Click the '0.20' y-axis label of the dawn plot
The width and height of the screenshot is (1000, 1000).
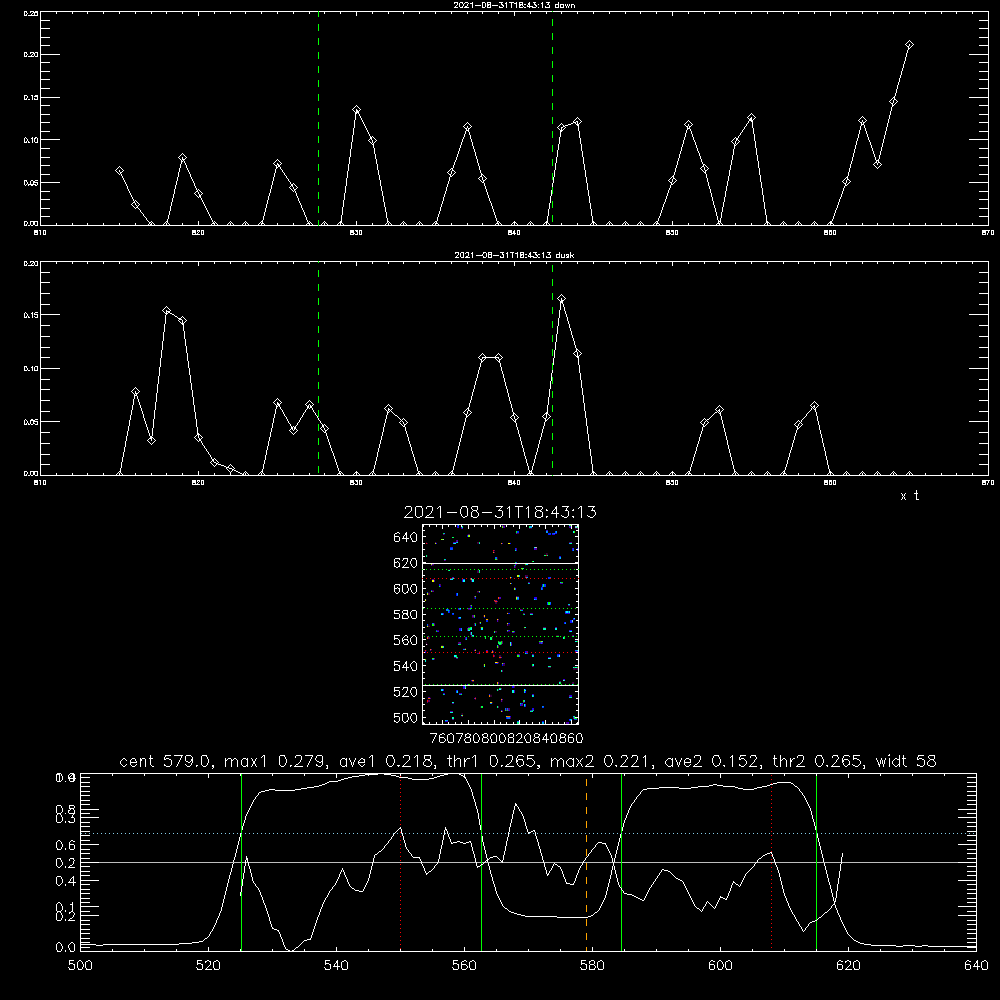(31, 55)
